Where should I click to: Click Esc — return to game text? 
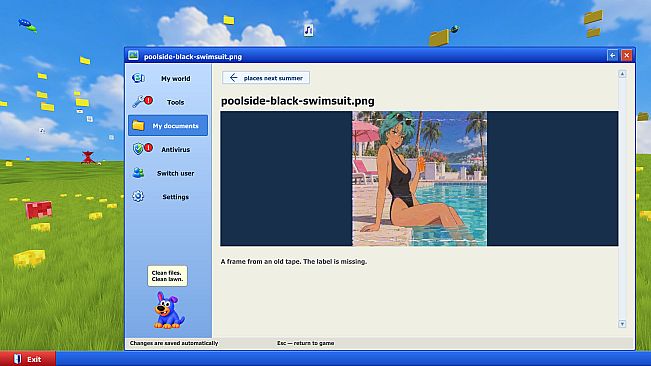(306, 343)
